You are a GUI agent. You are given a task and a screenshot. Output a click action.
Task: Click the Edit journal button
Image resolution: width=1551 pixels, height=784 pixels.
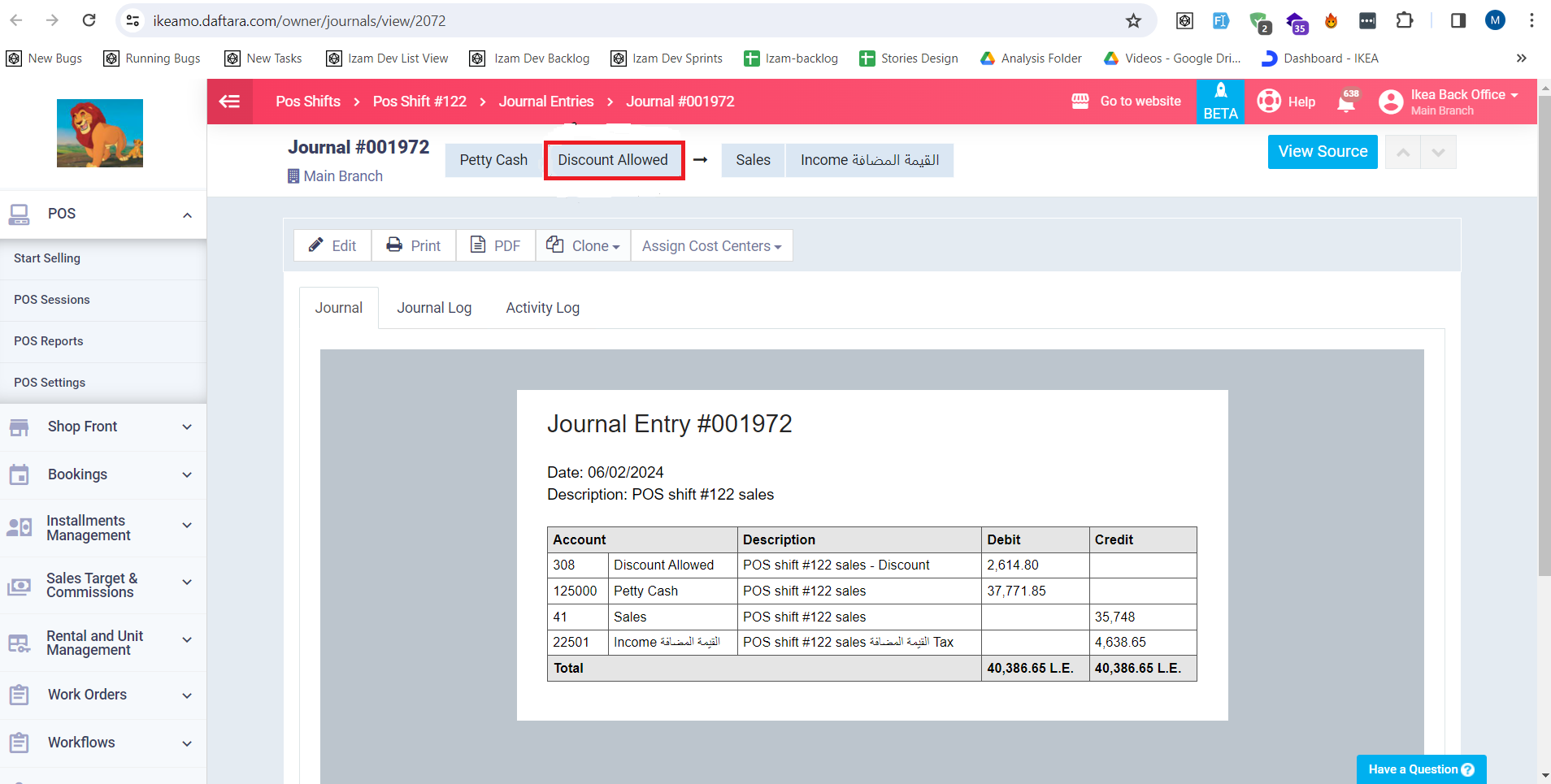coord(332,246)
